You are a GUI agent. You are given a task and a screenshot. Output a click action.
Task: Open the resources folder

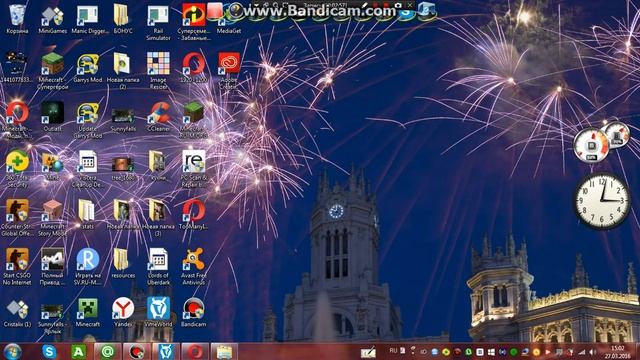coord(122,264)
